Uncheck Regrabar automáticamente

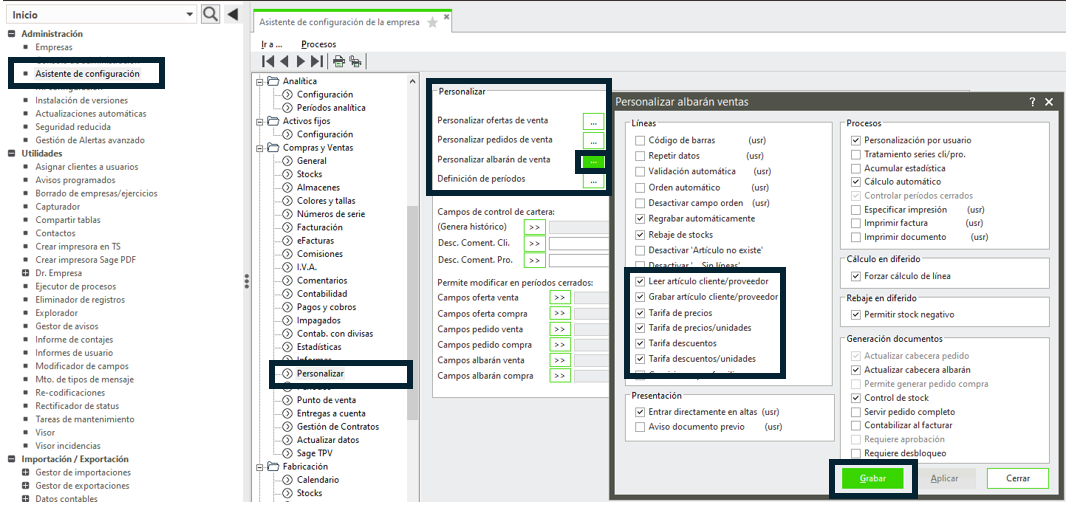(640, 219)
